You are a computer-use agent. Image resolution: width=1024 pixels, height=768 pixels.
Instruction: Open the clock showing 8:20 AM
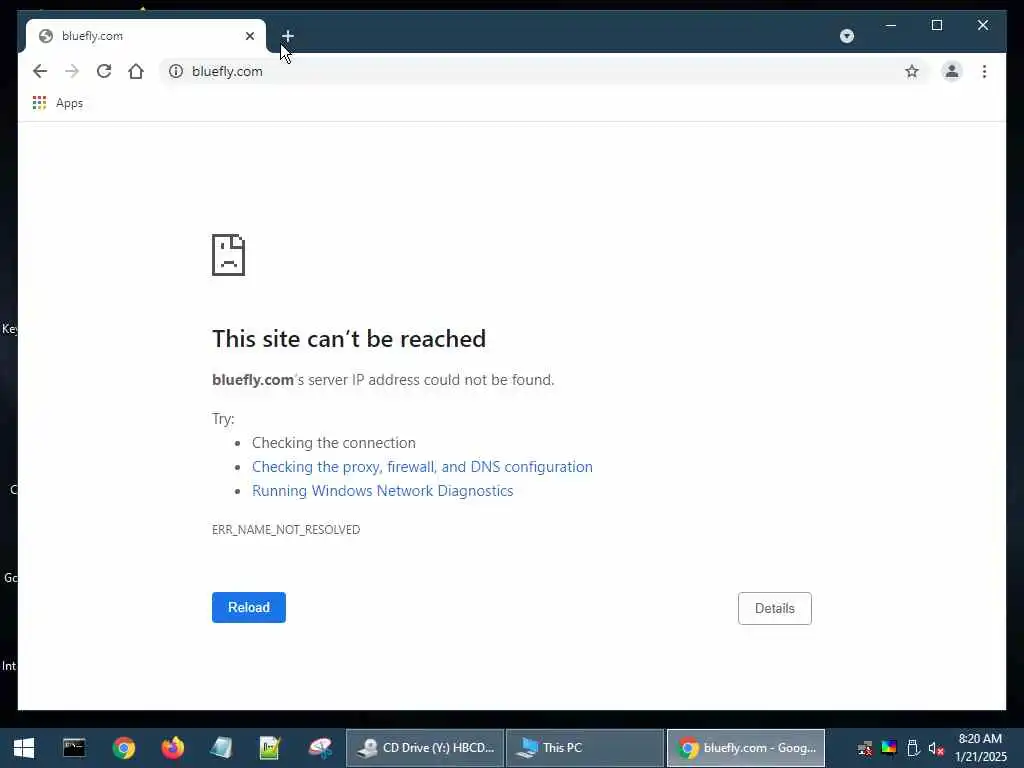(x=980, y=748)
